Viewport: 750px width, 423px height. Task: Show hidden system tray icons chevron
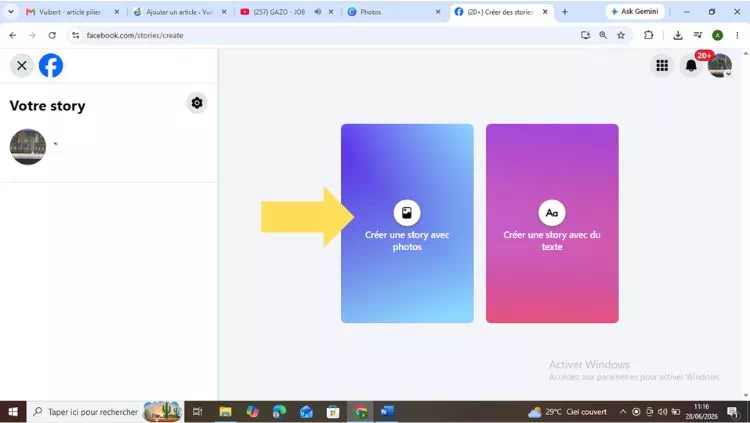[x=623, y=412]
